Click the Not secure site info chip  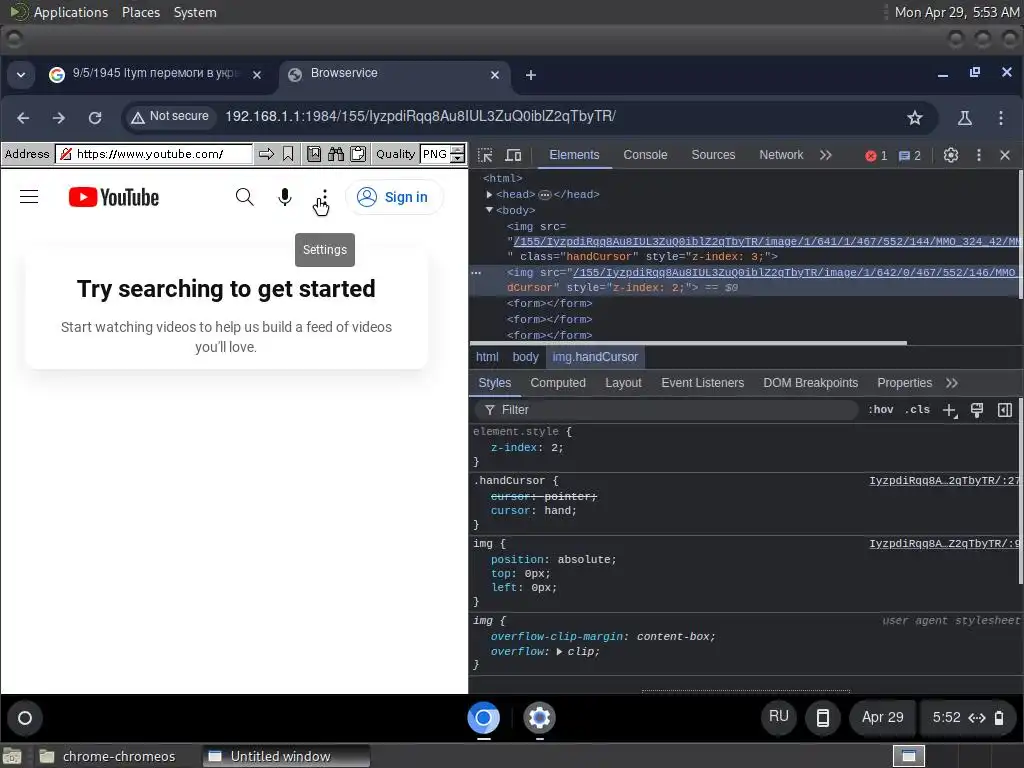pyautogui.click(x=171, y=117)
